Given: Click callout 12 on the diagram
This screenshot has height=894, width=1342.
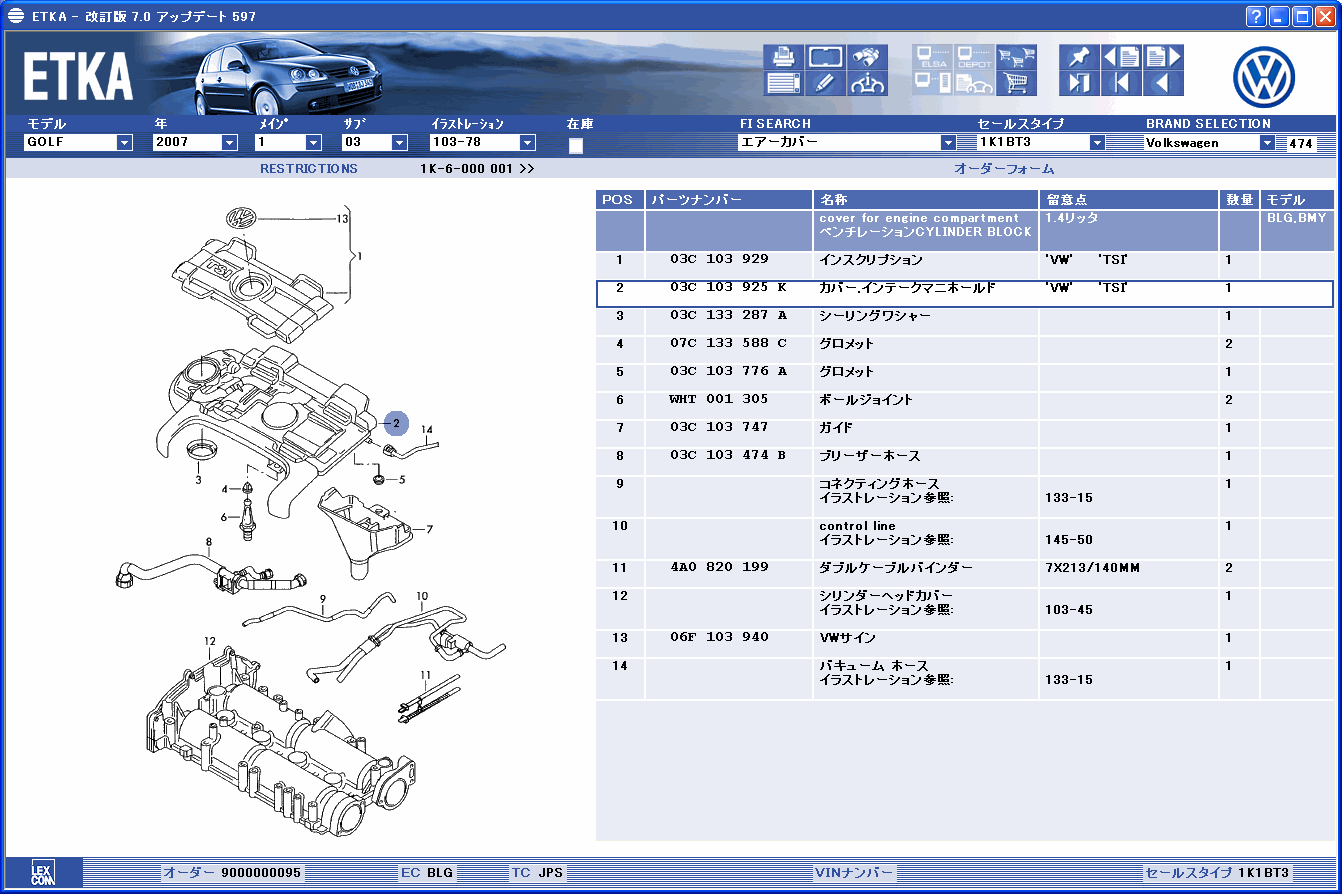Looking at the screenshot, I should click(210, 641).
